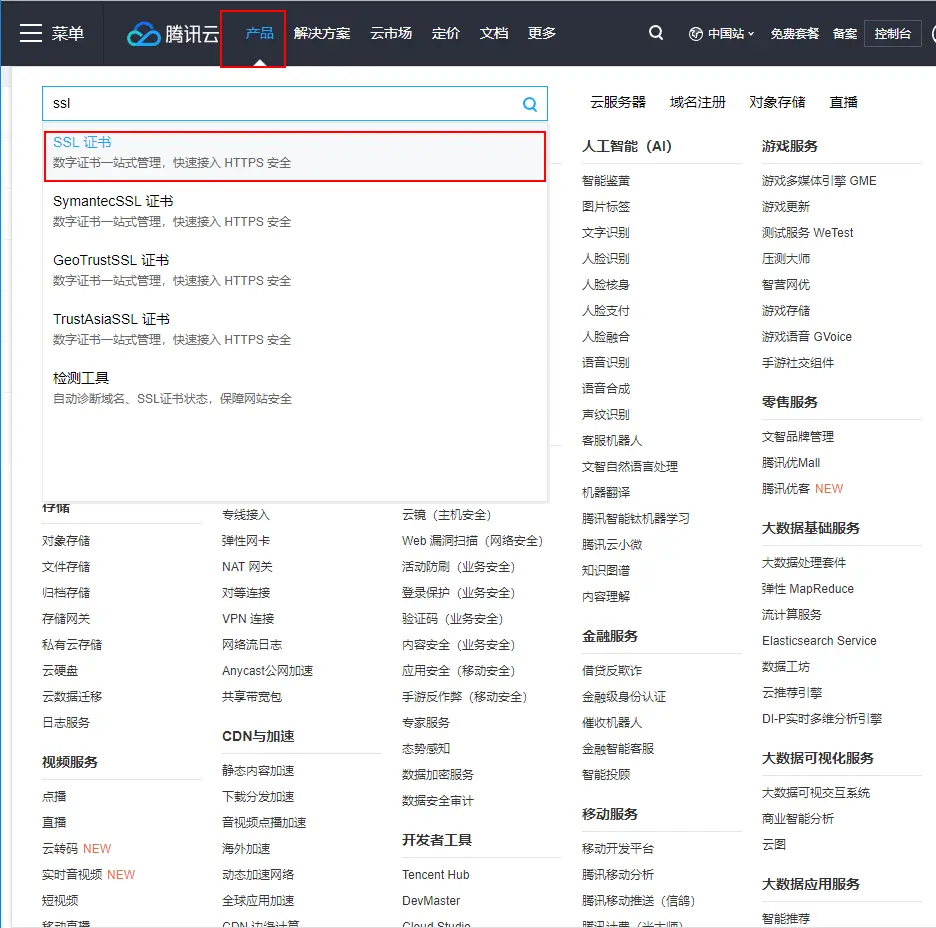Select the SymantecSSL 证书 result
The width and height of the screenshot is (936, 928).
pyautogui.click(x=295, y=211)
